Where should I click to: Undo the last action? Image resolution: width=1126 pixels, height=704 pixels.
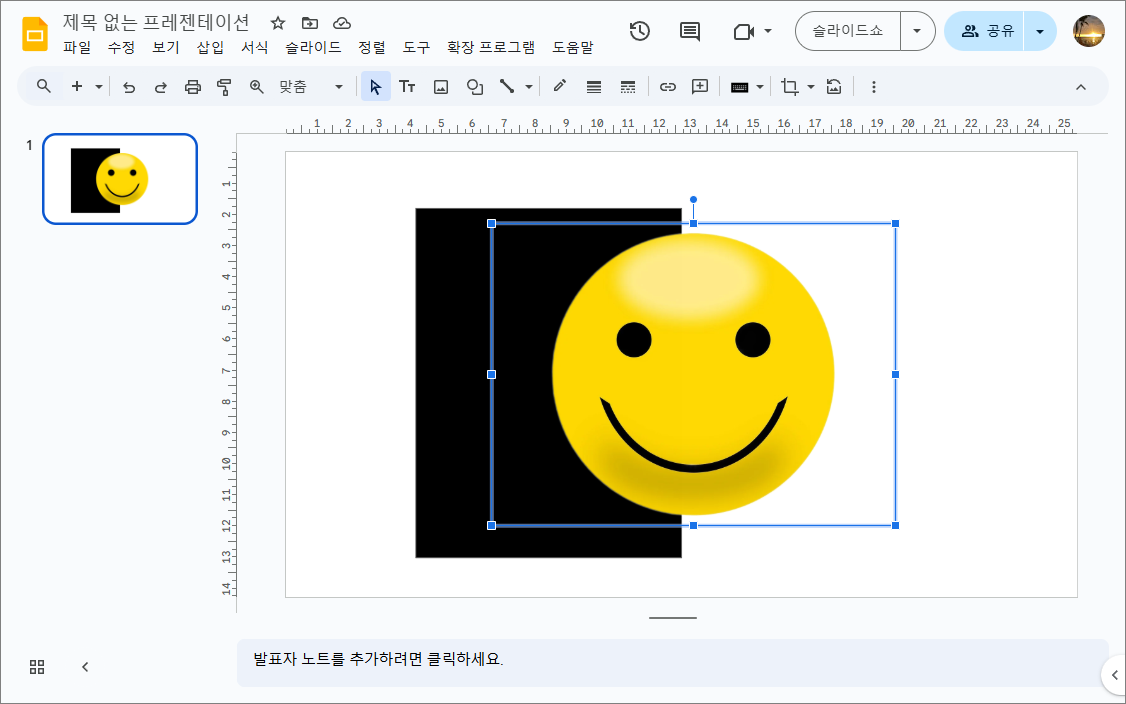(x=129, y=87)
